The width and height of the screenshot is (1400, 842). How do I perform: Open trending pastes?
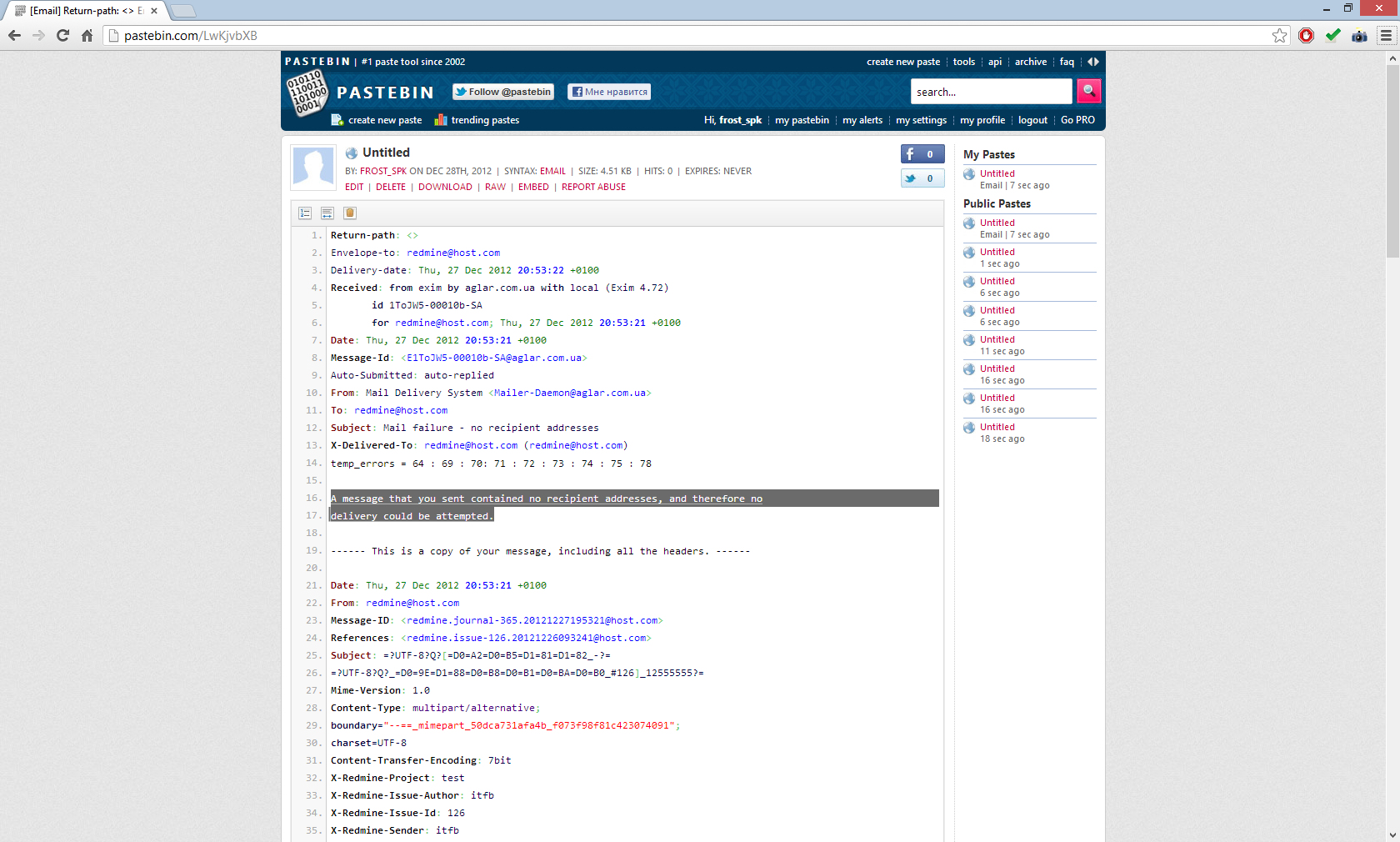(477, 120)
